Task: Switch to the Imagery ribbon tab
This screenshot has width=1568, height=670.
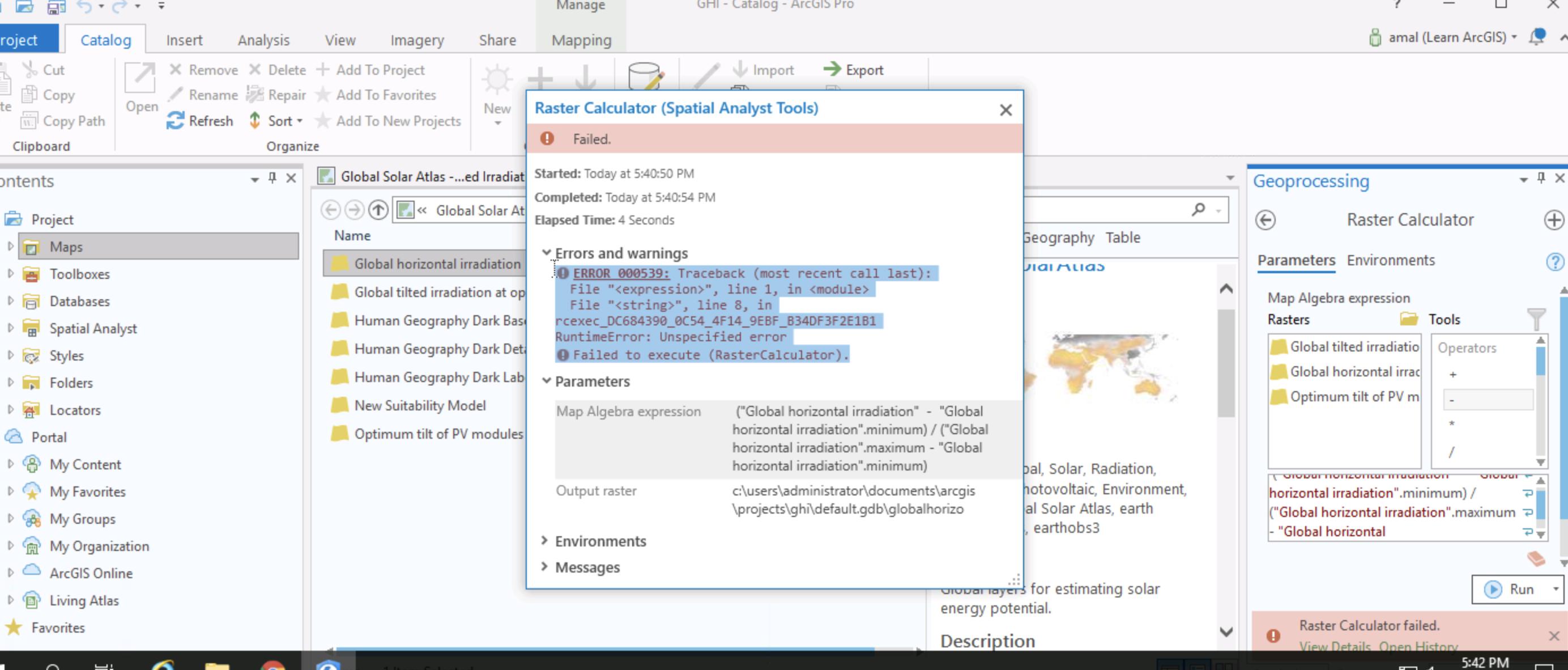Action: (417, 40)
